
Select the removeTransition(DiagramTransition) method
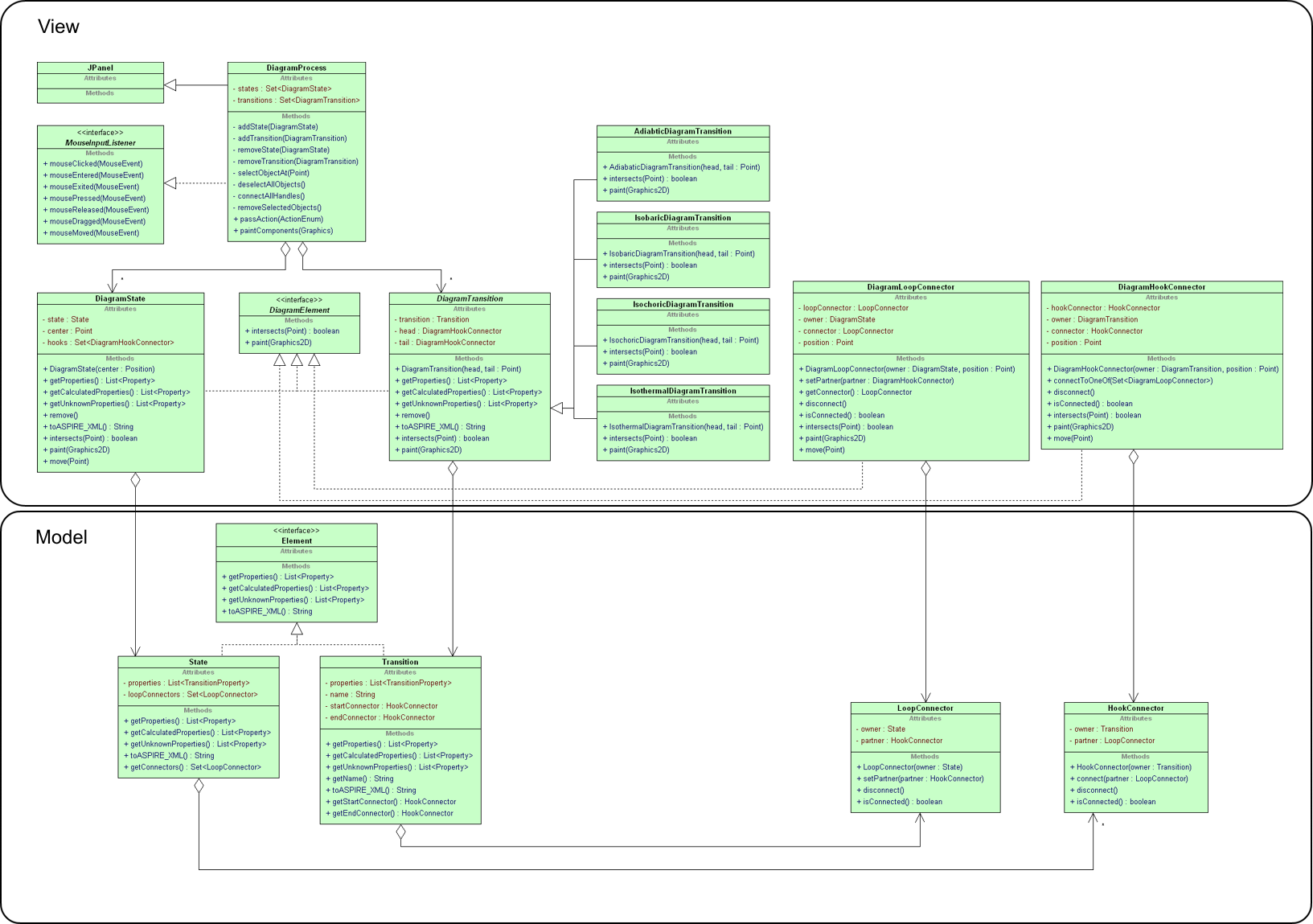click(295, 161)
